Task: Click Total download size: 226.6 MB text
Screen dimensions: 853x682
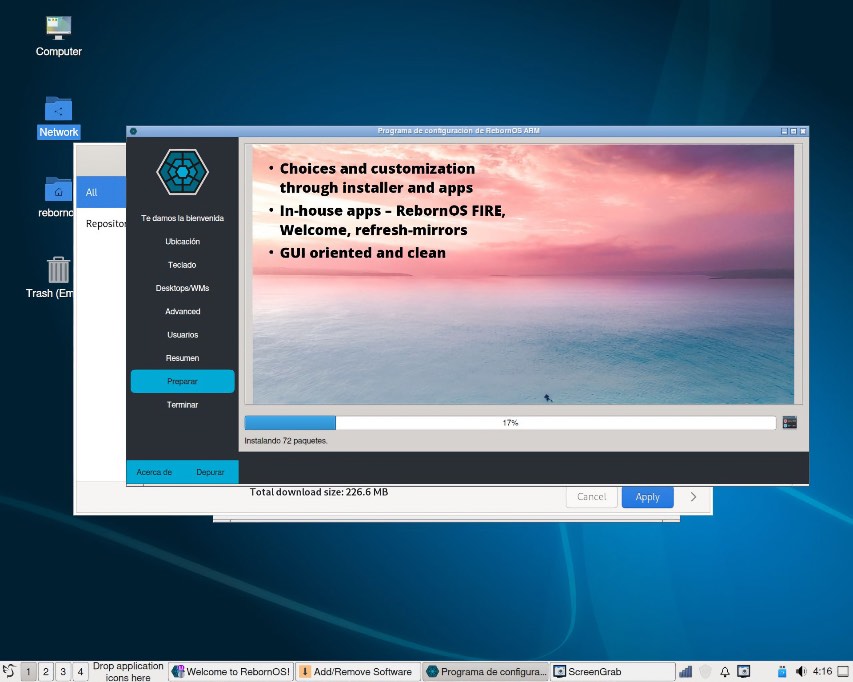Action: pos(319,492)
